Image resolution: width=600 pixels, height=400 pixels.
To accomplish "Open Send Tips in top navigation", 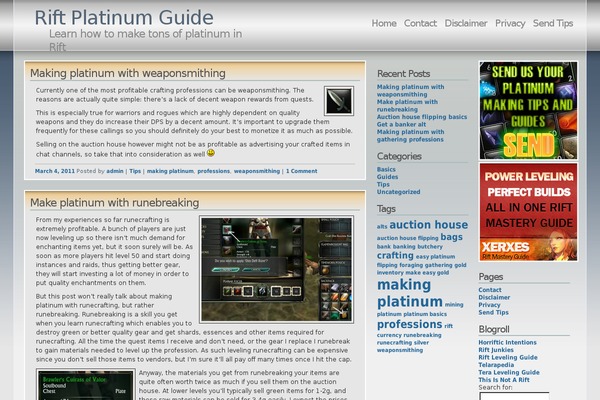I will tap(553, 23).
